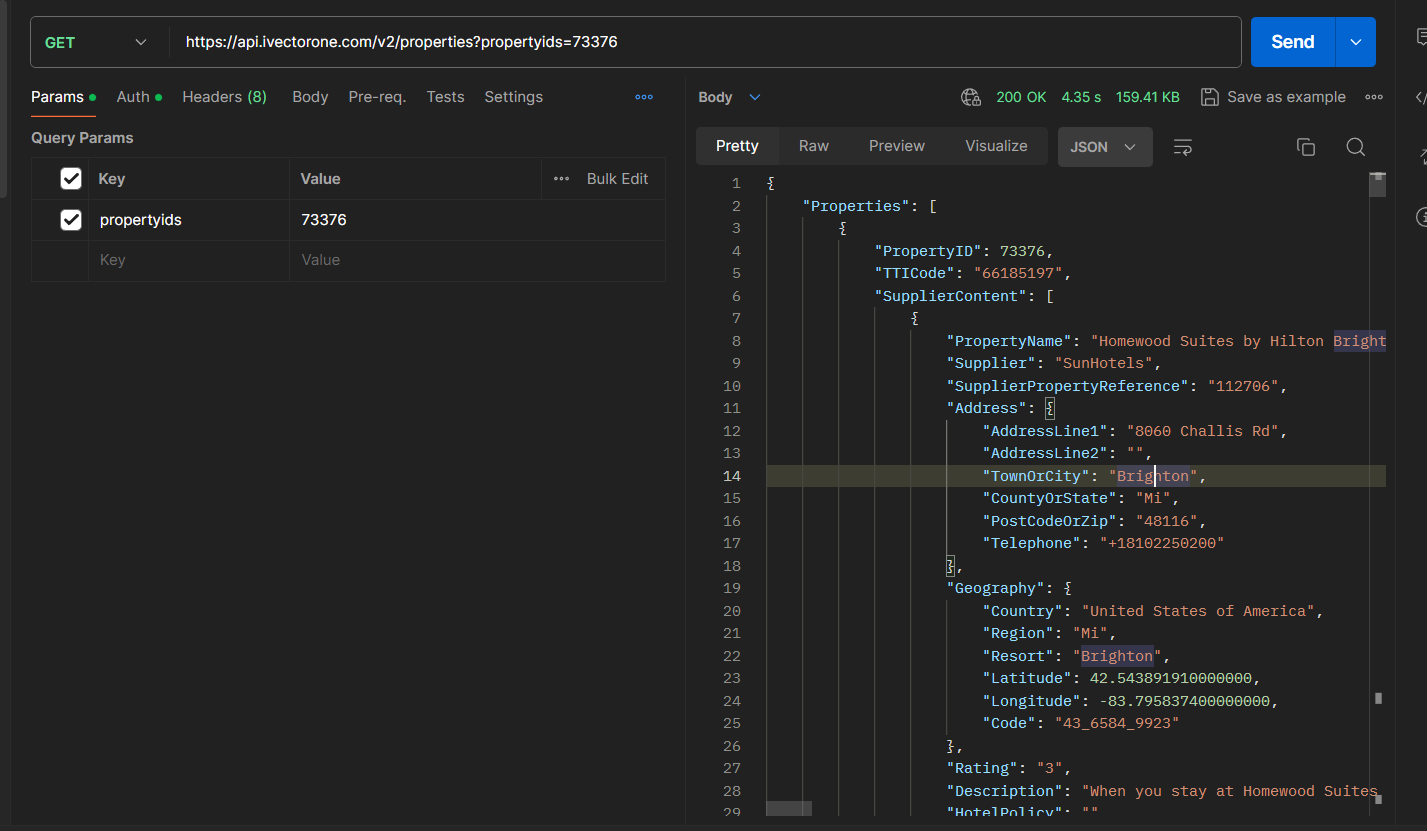Click the Latitude value
This screenshot has height=831, width=1427.
coord(1170,678)
